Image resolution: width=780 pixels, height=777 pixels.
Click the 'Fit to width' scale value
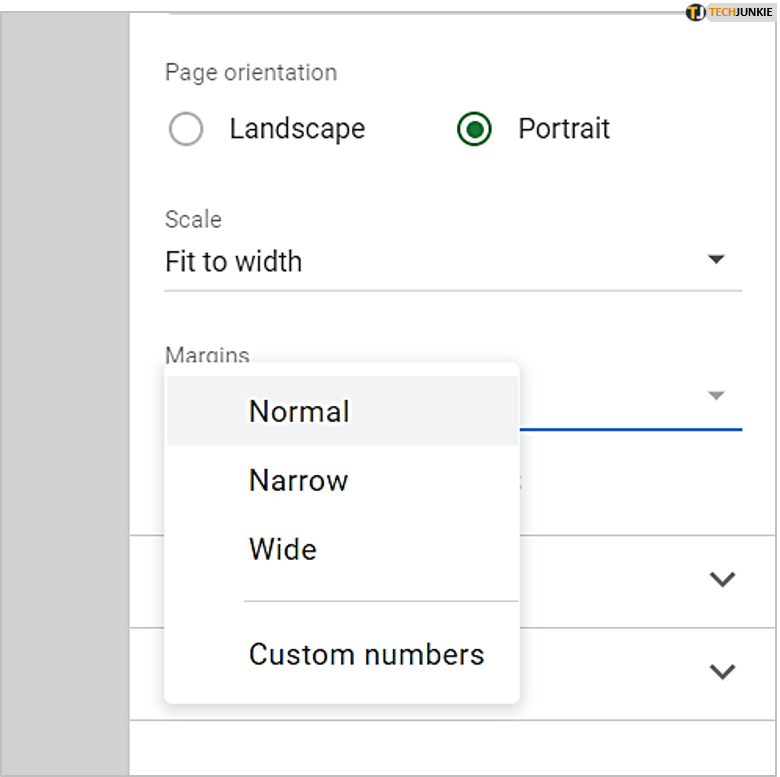[x=234, y=262]
